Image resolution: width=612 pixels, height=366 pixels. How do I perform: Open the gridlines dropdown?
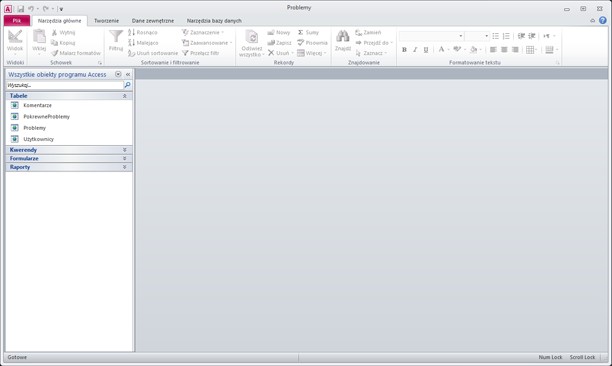point(532,50)
